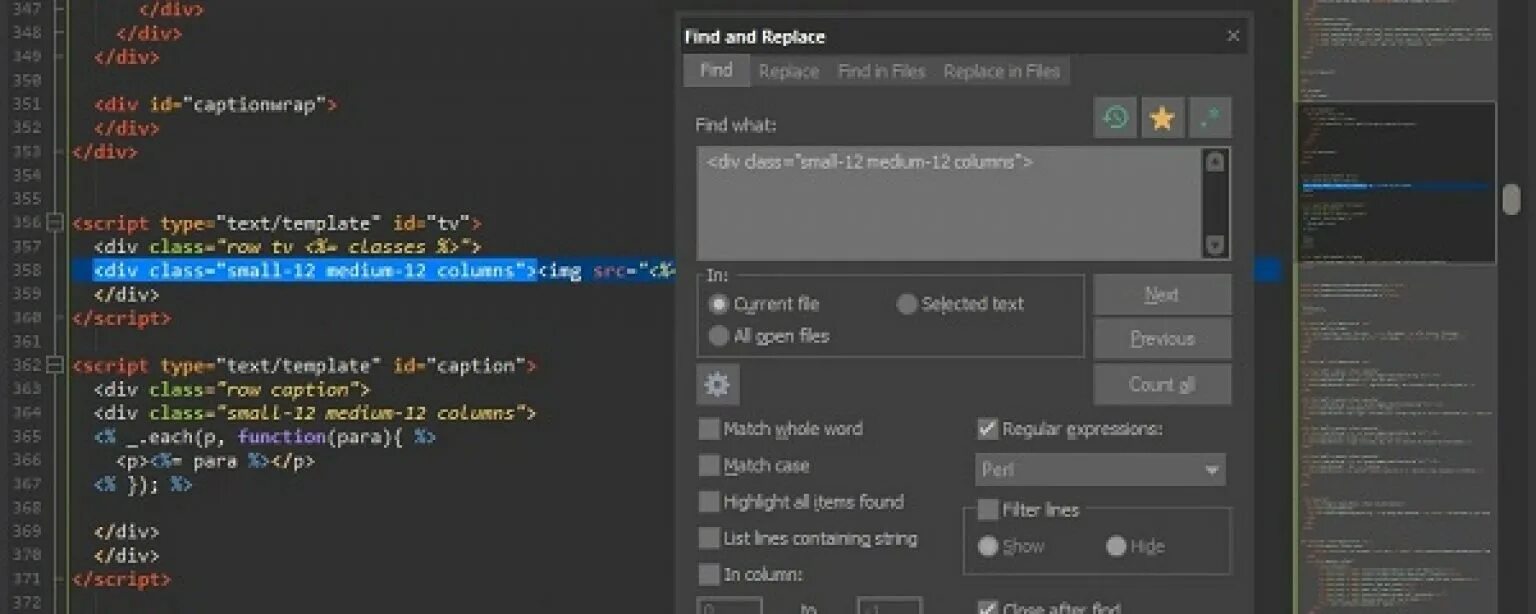This screenshot has width=1536, height=614.
Task: Click line number 351 in the gutter
Action: [x=27, y=104]
